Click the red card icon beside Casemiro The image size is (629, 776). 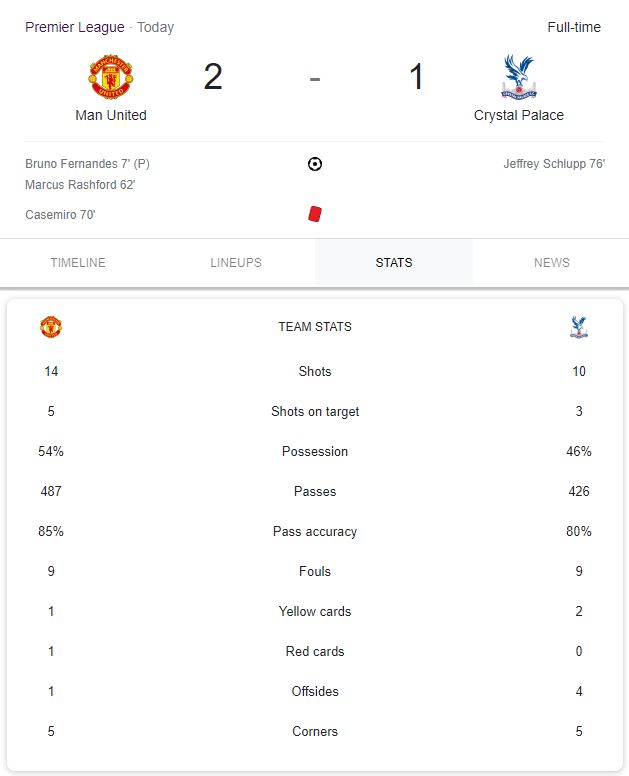click(315, 214)
